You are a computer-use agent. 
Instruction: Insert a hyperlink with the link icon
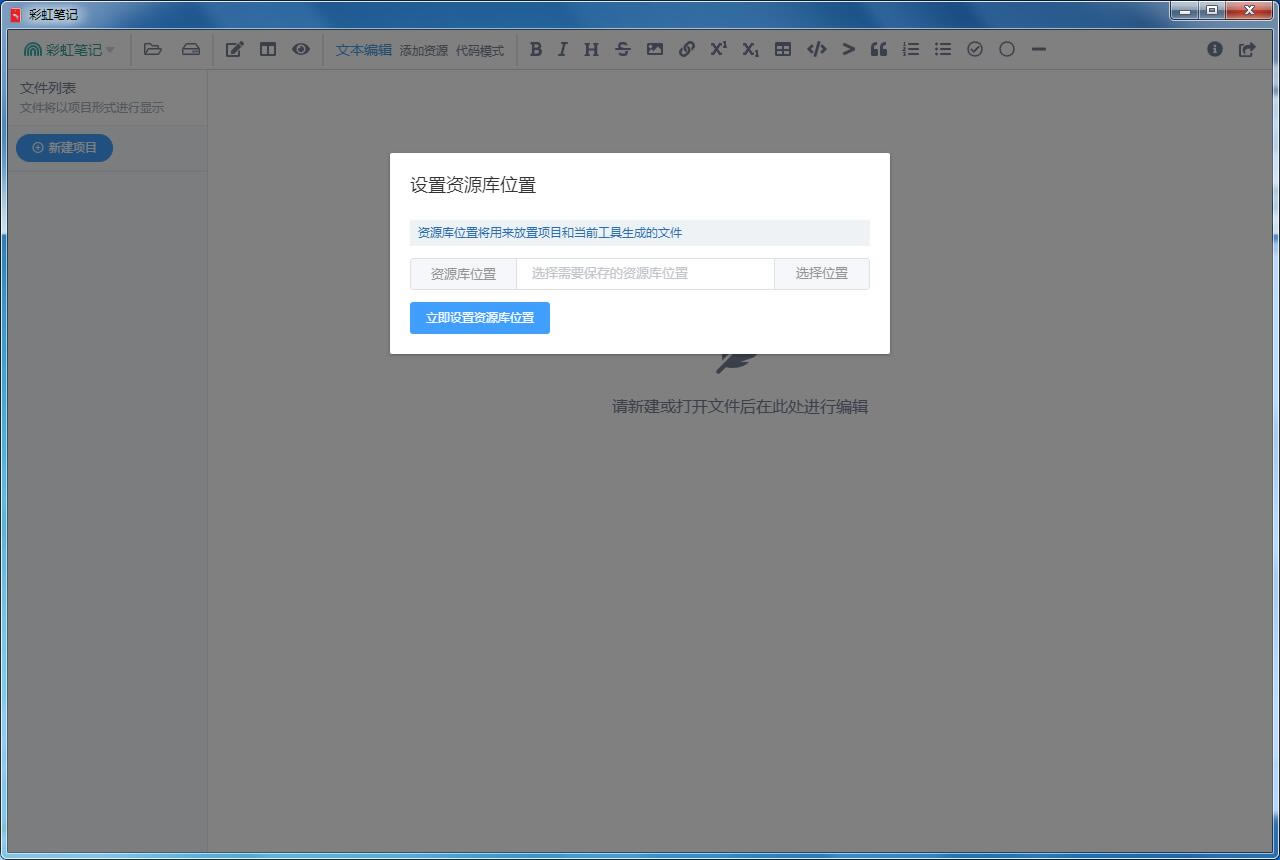(x=687, y=49)
